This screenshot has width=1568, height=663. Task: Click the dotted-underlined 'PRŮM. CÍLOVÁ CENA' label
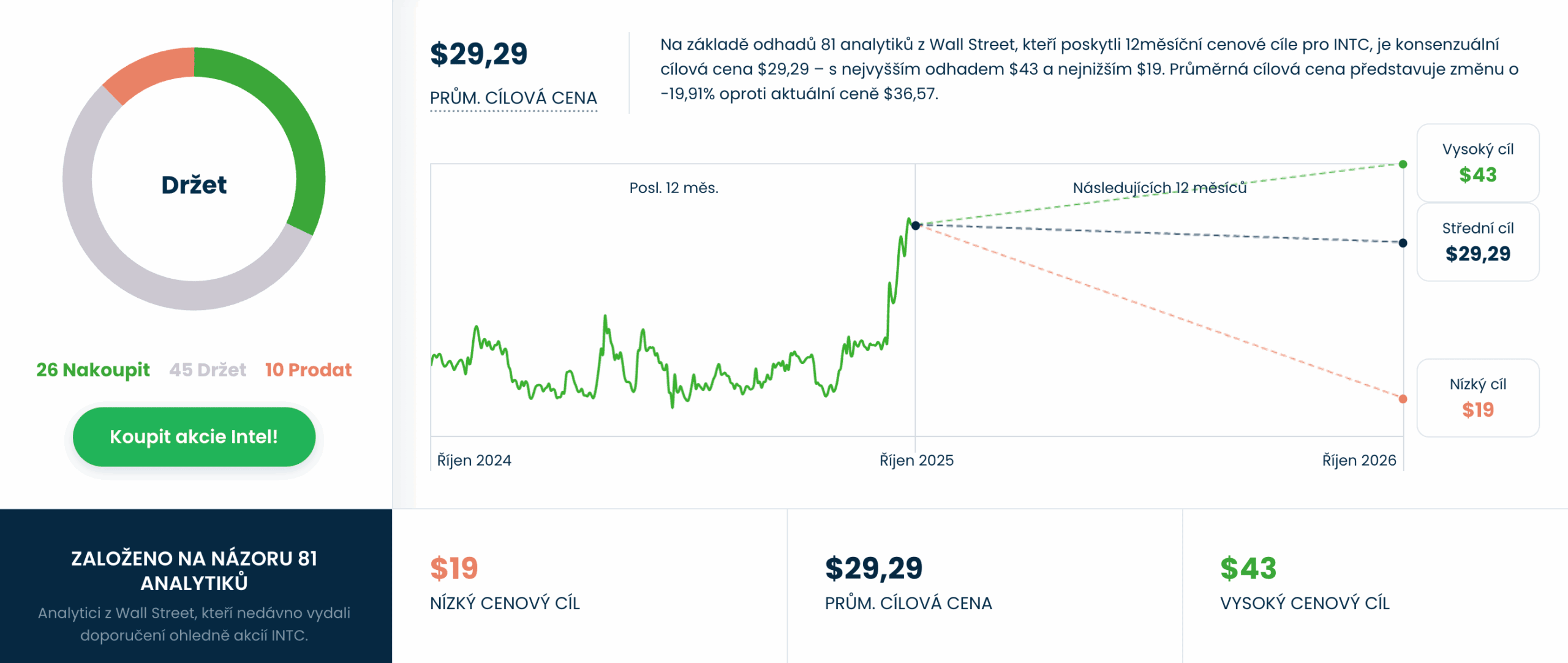pyautogui.click(x=513, y=98)
